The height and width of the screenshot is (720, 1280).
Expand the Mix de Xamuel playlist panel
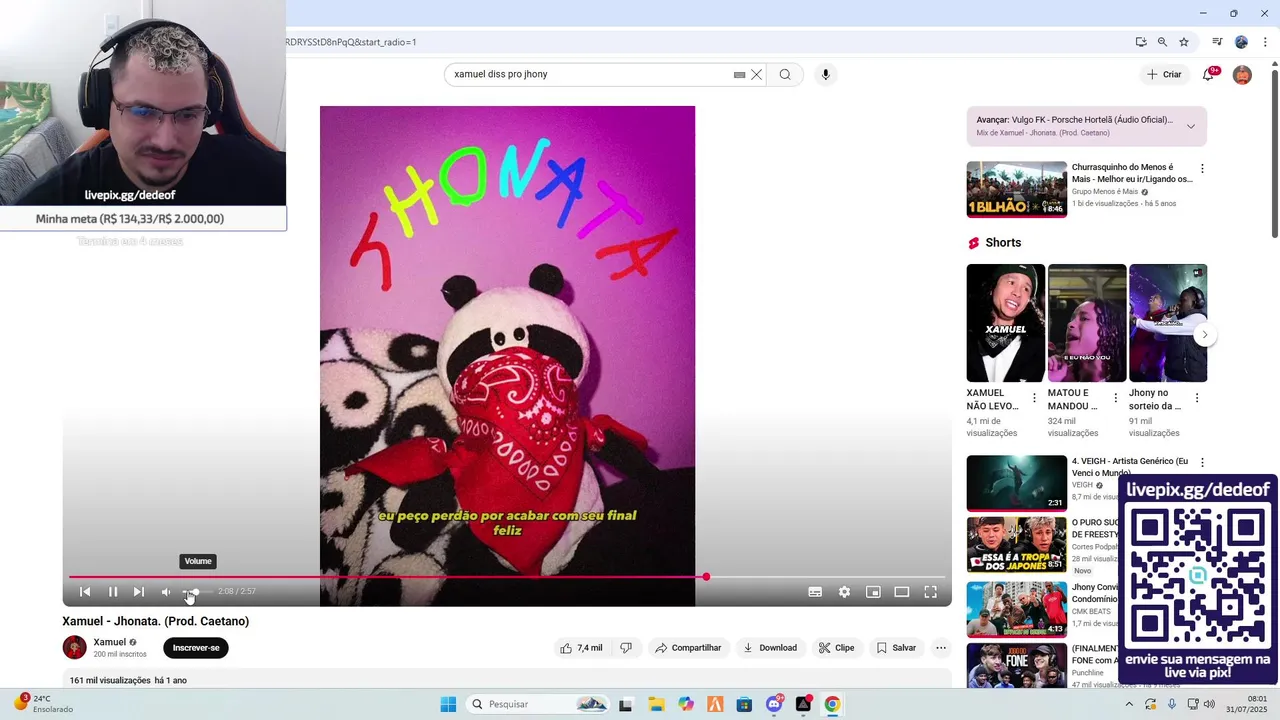tap(1191, 126)
